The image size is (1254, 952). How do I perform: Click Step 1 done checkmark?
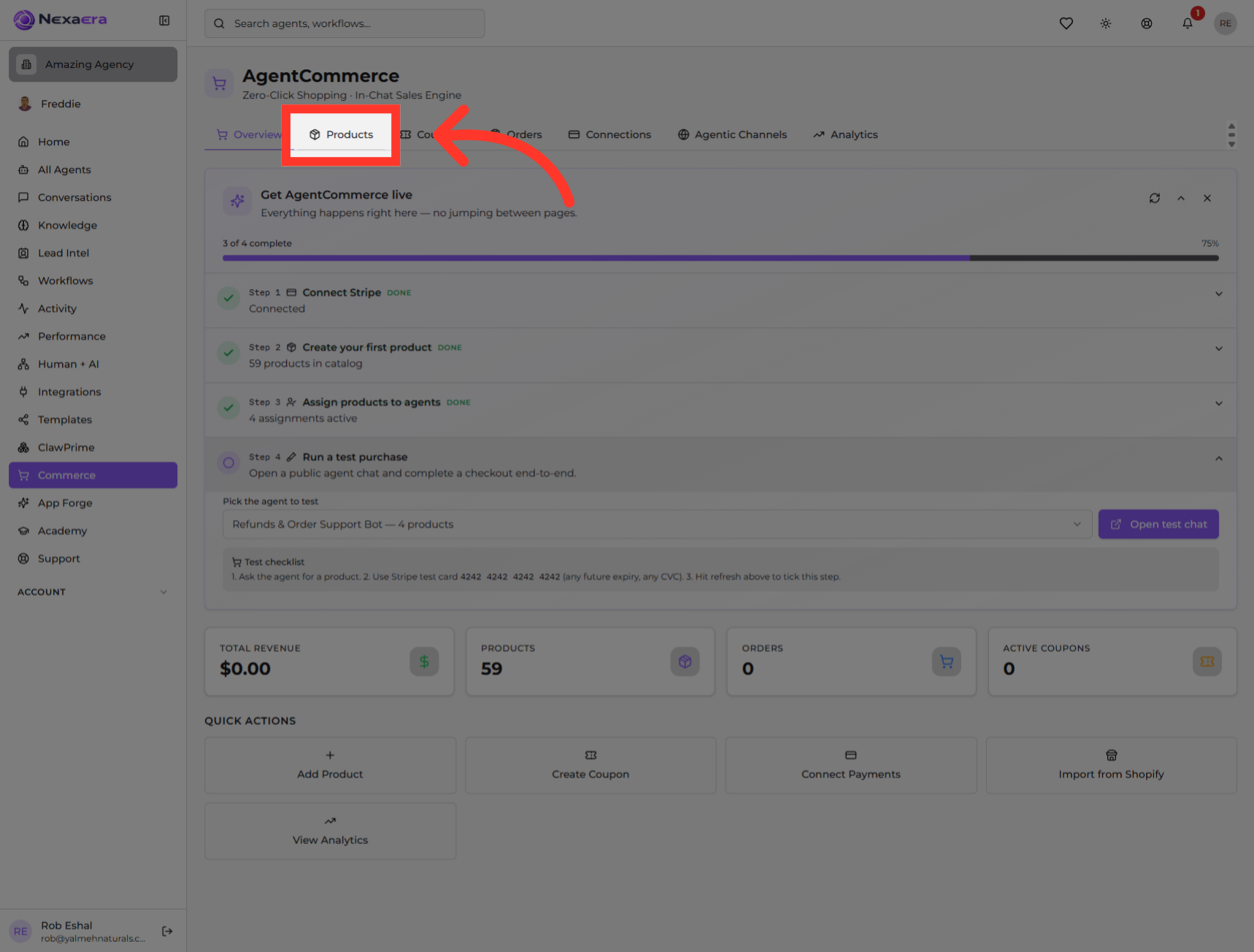click(228, 298)
